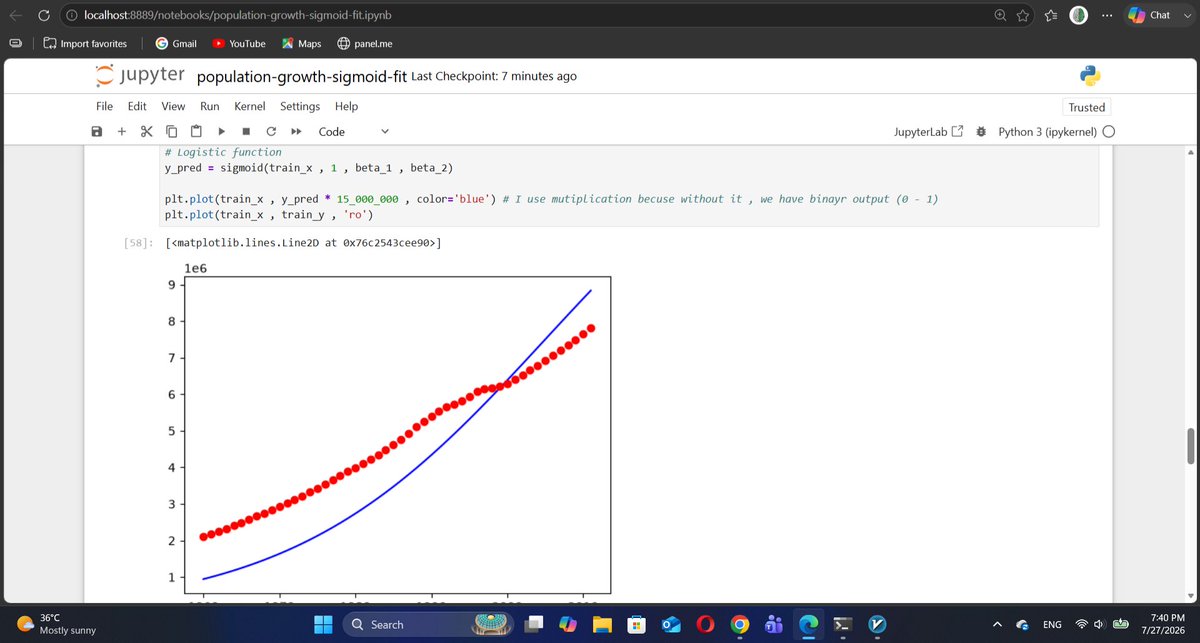The height and width of the screenshot is (643, 1200).
Task: Cut the selected cell with the scissors icon
Action: click(x=146, y=131)
